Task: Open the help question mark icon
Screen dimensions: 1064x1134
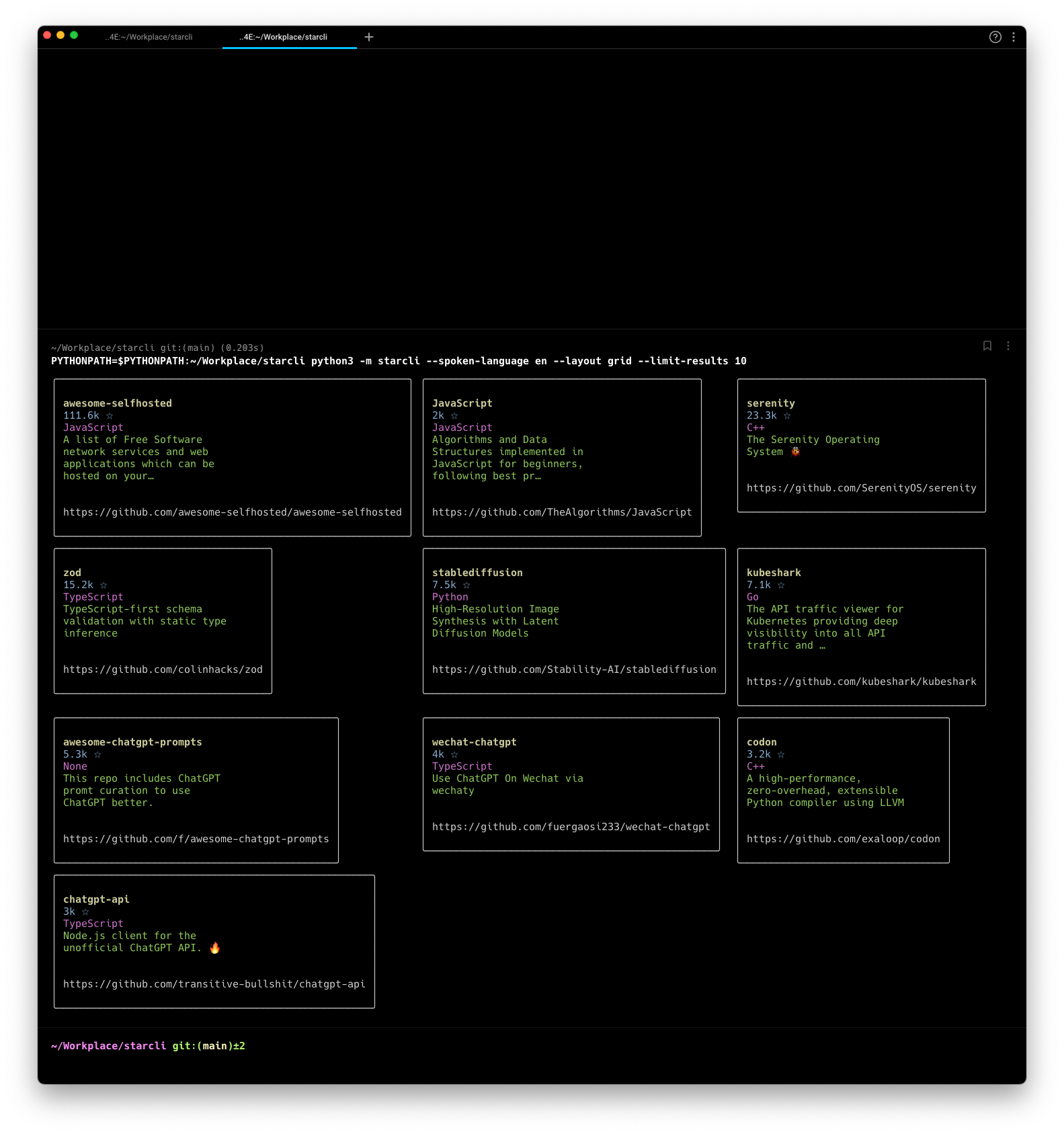Action: click(x=995, y=37)
